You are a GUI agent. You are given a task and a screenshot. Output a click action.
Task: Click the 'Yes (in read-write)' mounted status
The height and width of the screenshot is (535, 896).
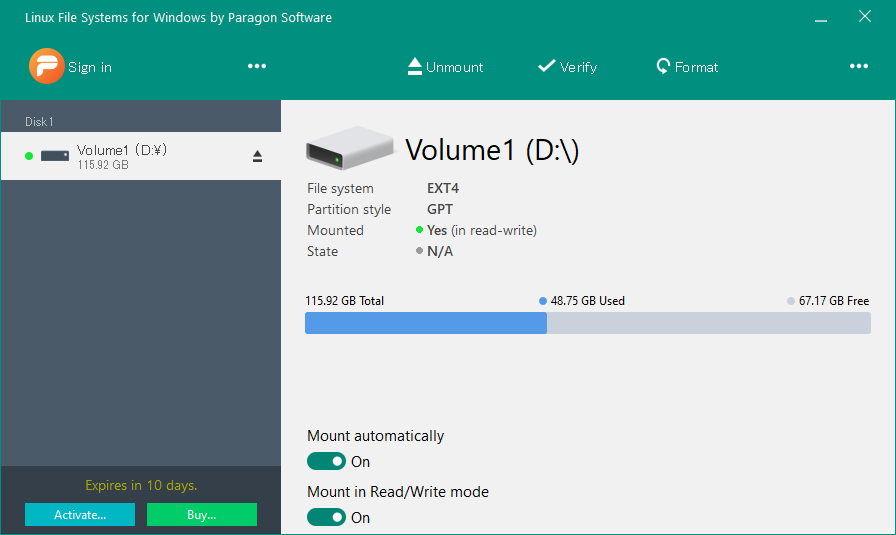click(x=482, y=230)
